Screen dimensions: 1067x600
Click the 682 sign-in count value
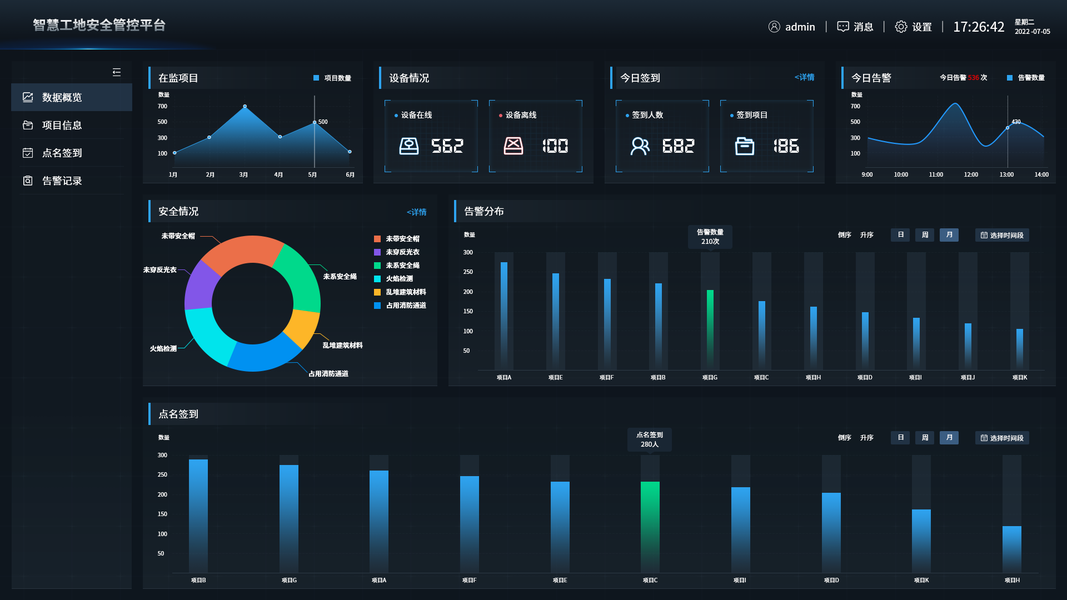pos(678,146)
